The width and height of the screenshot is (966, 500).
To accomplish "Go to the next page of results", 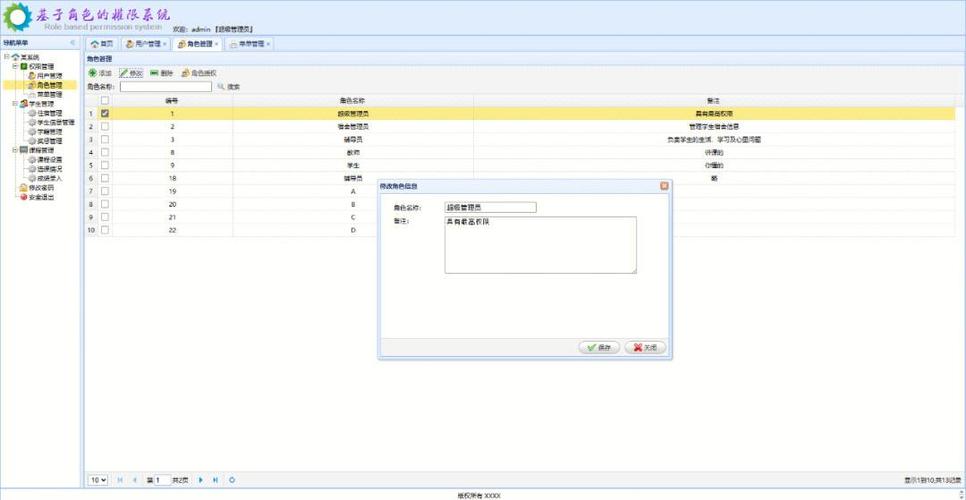I will (x=201, y=480).
